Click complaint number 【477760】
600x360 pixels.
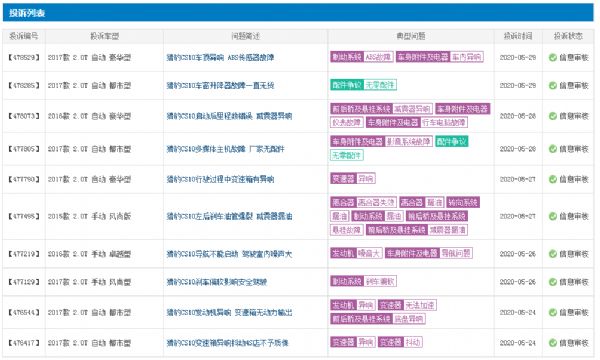tap(24, 179)
